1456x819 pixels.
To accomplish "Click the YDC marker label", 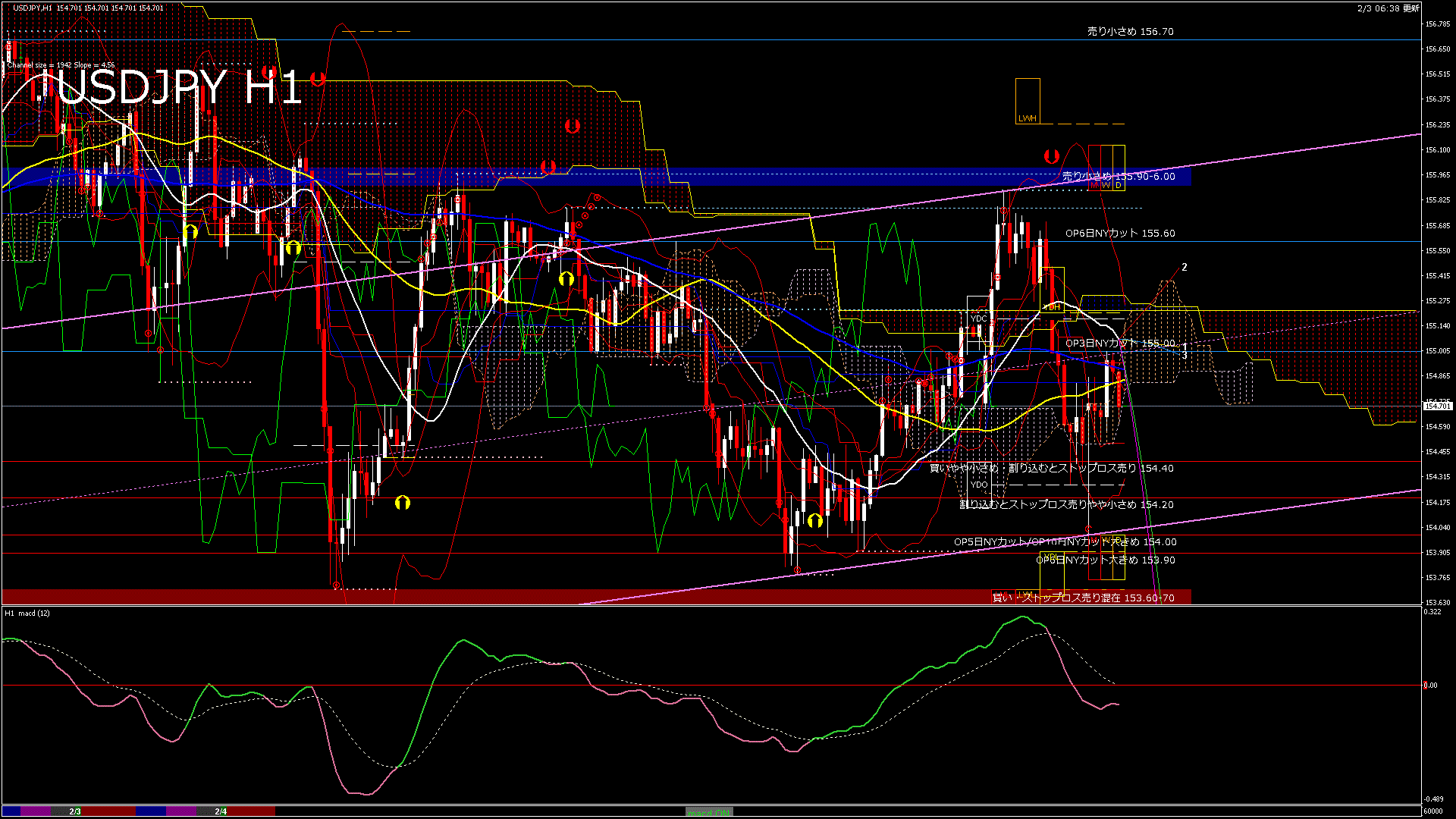I will tap(979, 318).
